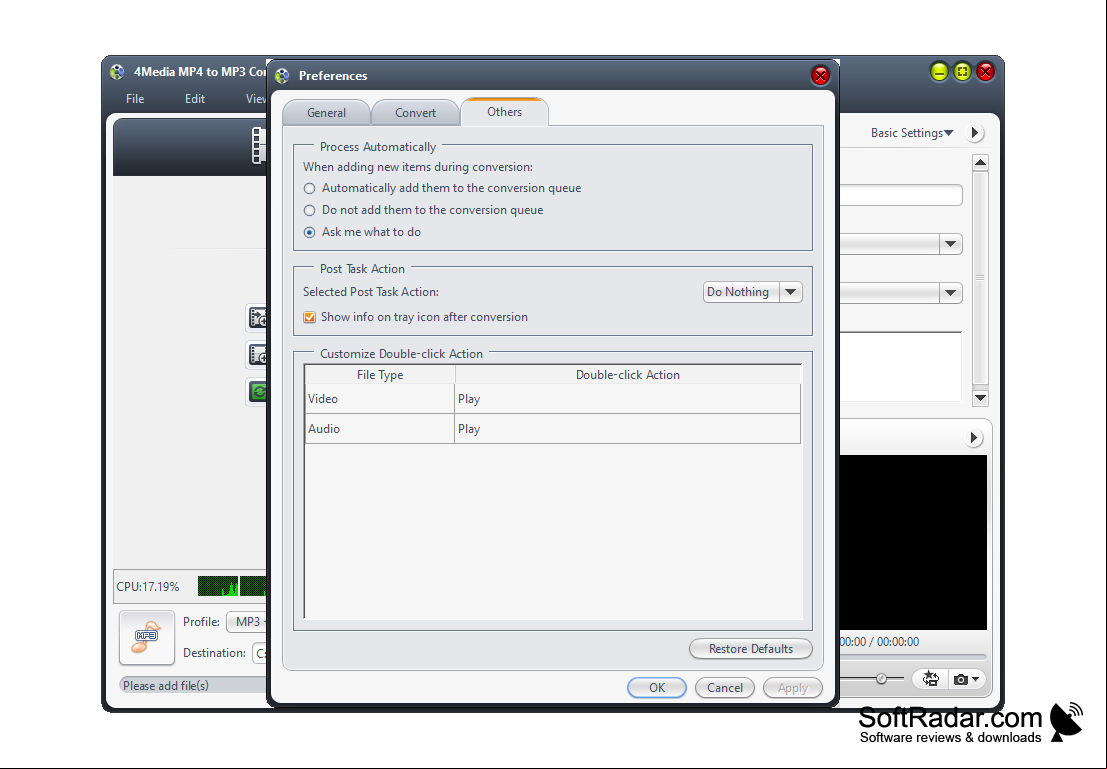Minimize the main window with yellow button
Image resolution: width=1107 pixels, height=769 pixels.
pyautogui.click(x=939, y=71)
